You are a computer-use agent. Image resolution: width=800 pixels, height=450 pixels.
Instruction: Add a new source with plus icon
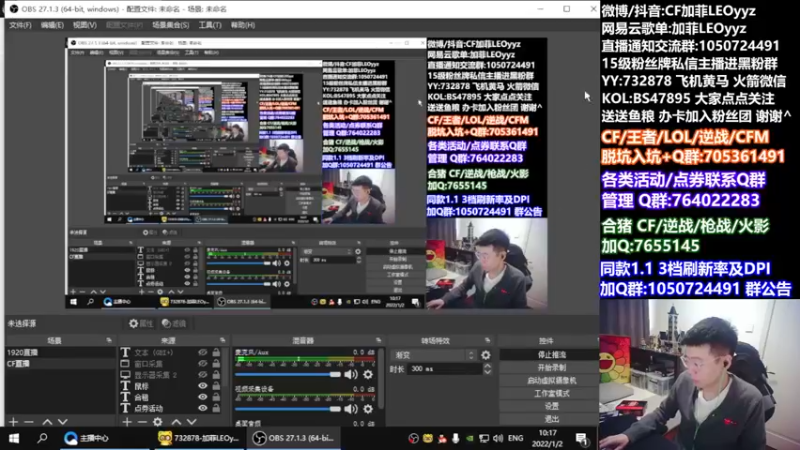(127, 422)
